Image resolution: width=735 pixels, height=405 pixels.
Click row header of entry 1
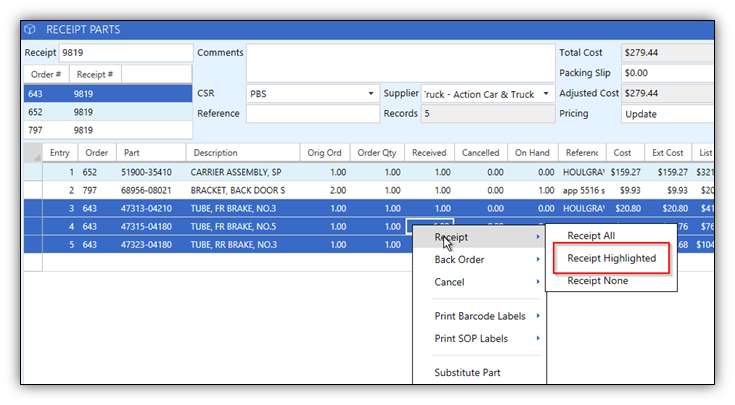[x=33, y=172]
